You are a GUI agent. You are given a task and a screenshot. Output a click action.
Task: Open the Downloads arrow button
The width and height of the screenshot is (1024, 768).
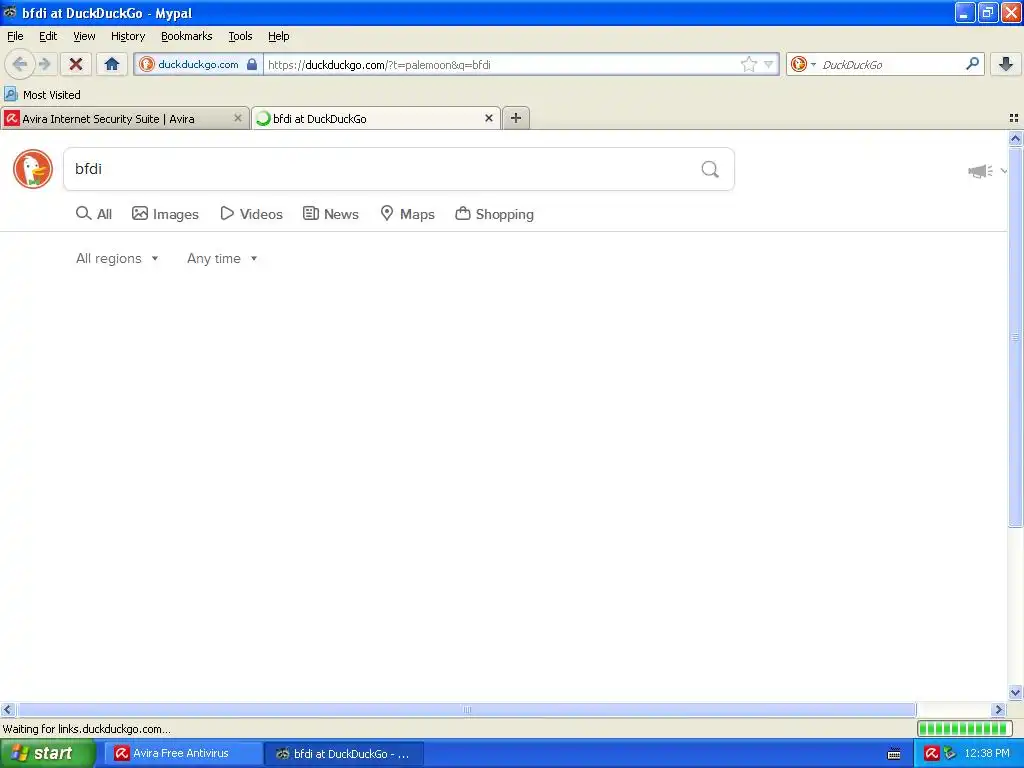tap(1006, 64)
